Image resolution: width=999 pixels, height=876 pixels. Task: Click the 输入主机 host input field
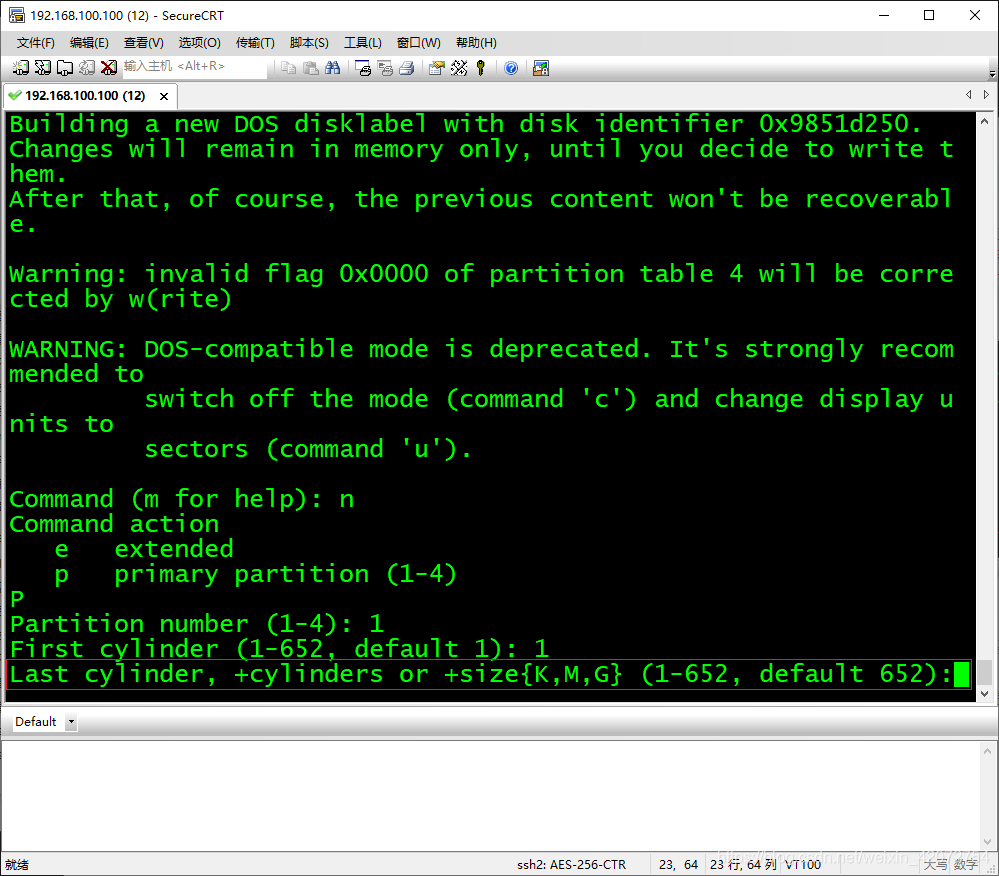(x=194, y=66)
